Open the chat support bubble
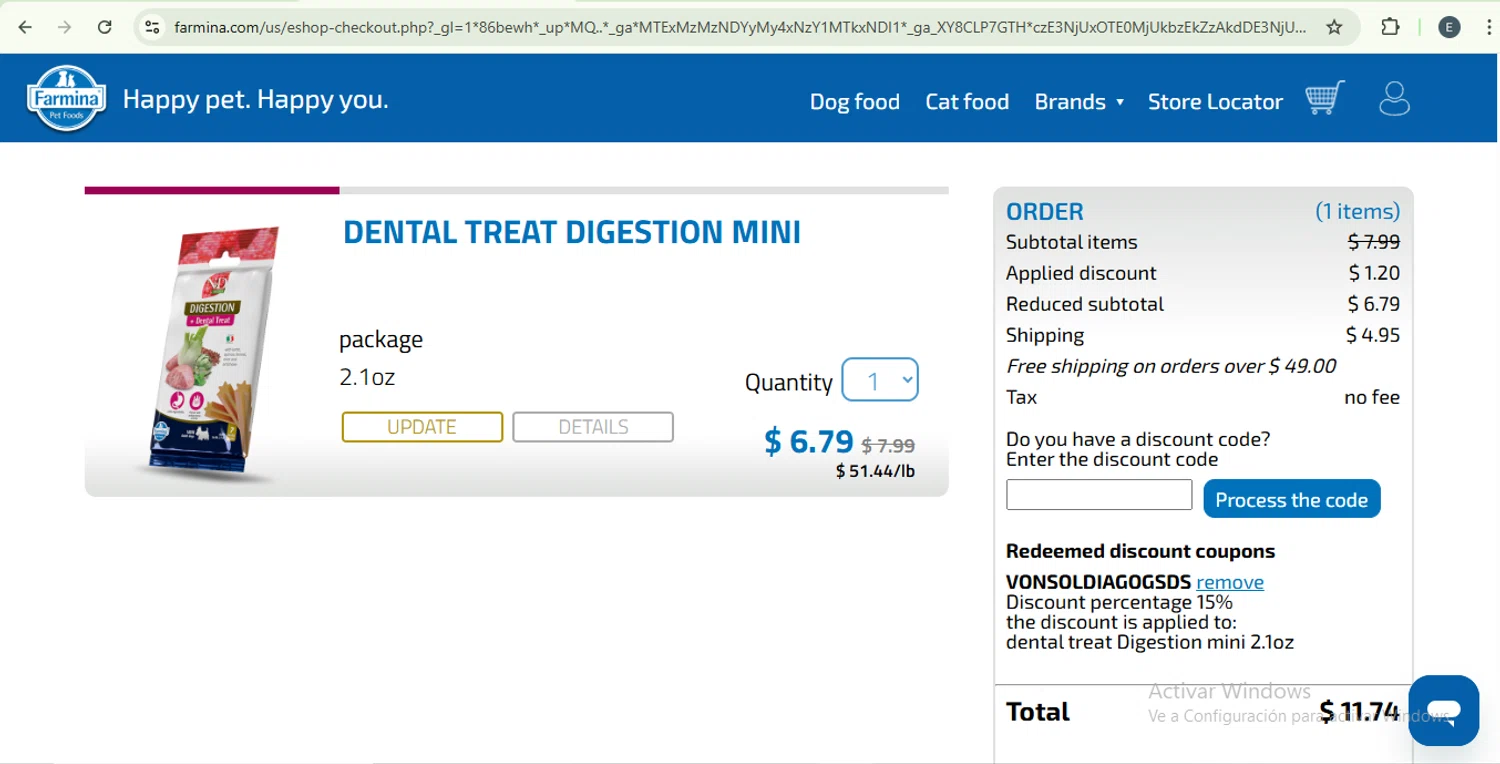The height and width of the screenshot is (764, 1500). pyautogui.click(x=1443, y=710)
